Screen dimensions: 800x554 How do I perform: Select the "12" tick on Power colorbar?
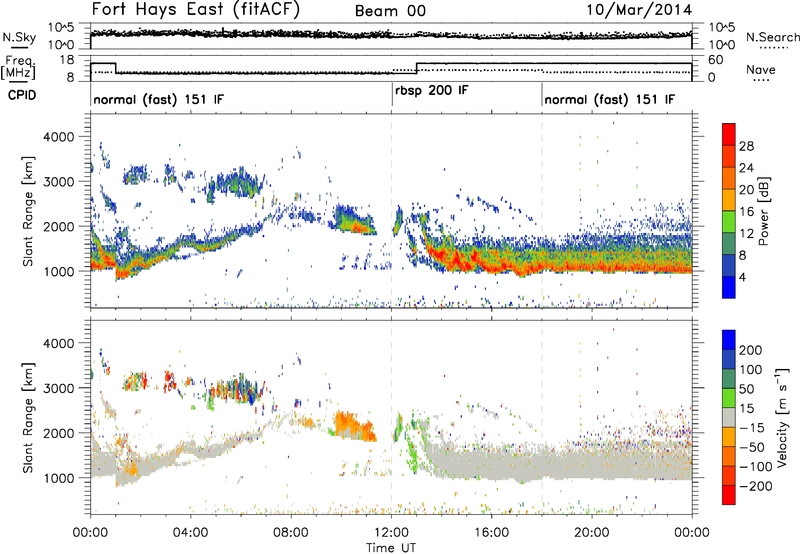point(746,234)
